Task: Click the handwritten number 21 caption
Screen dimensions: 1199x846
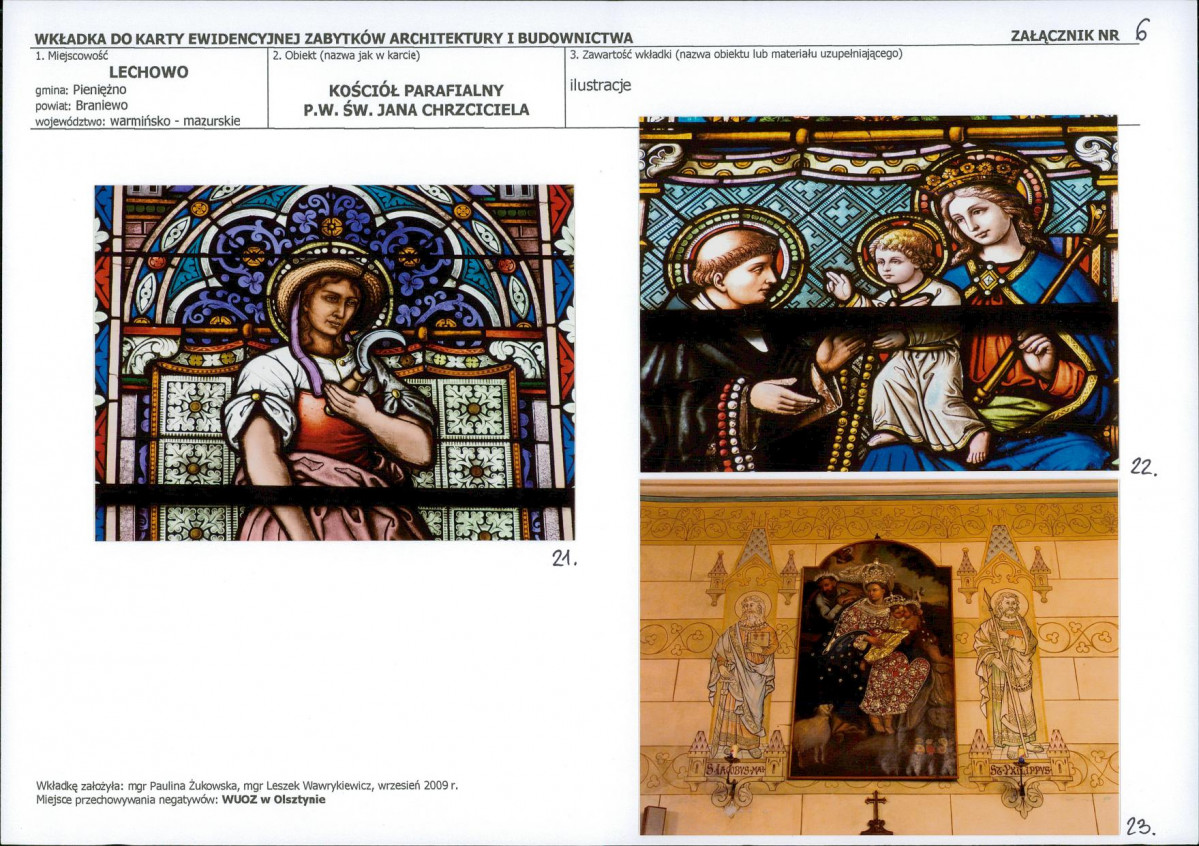Action: point(564,558)
